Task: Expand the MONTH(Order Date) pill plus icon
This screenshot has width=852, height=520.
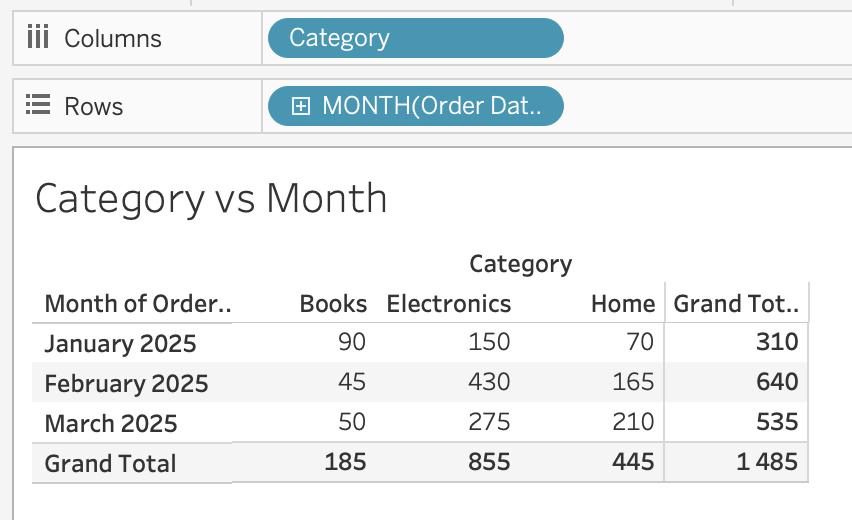Action: pos(300,106)
